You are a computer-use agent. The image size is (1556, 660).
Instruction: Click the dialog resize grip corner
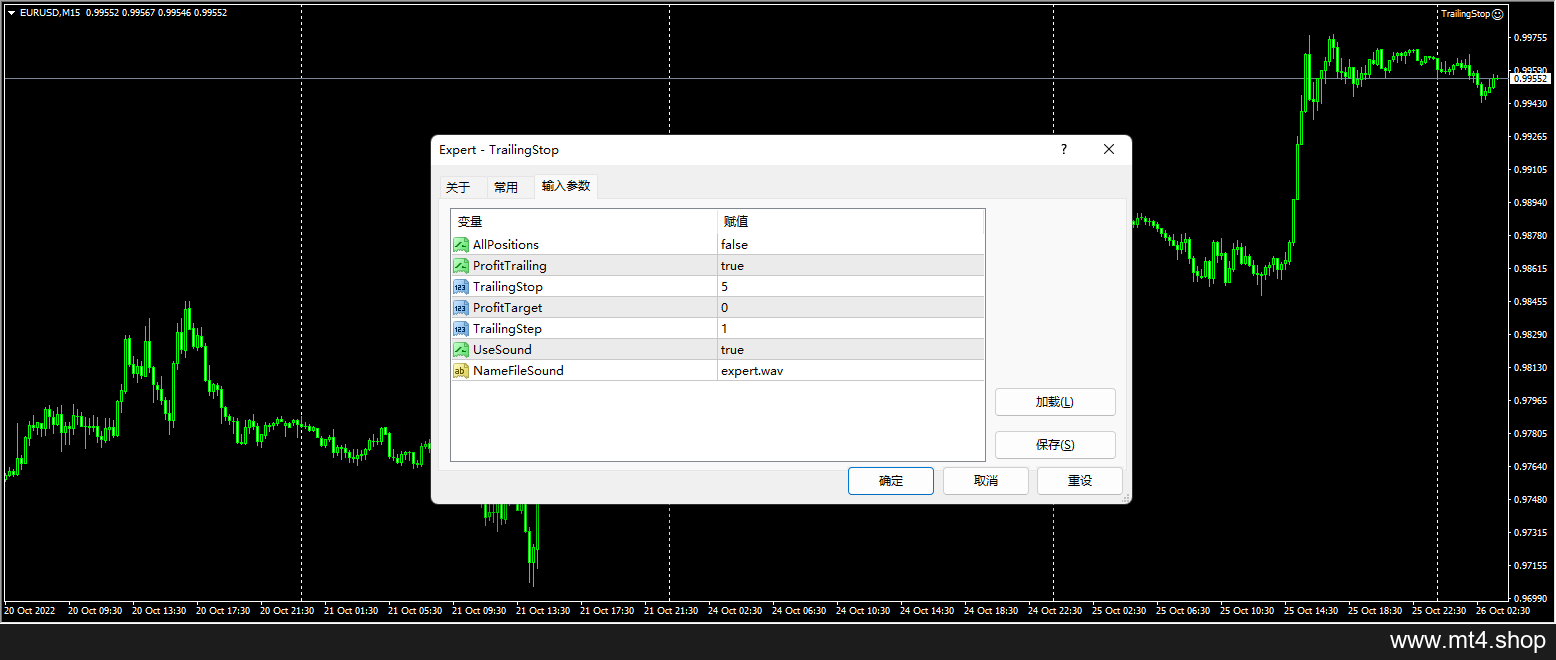(x=1125, y=497)
